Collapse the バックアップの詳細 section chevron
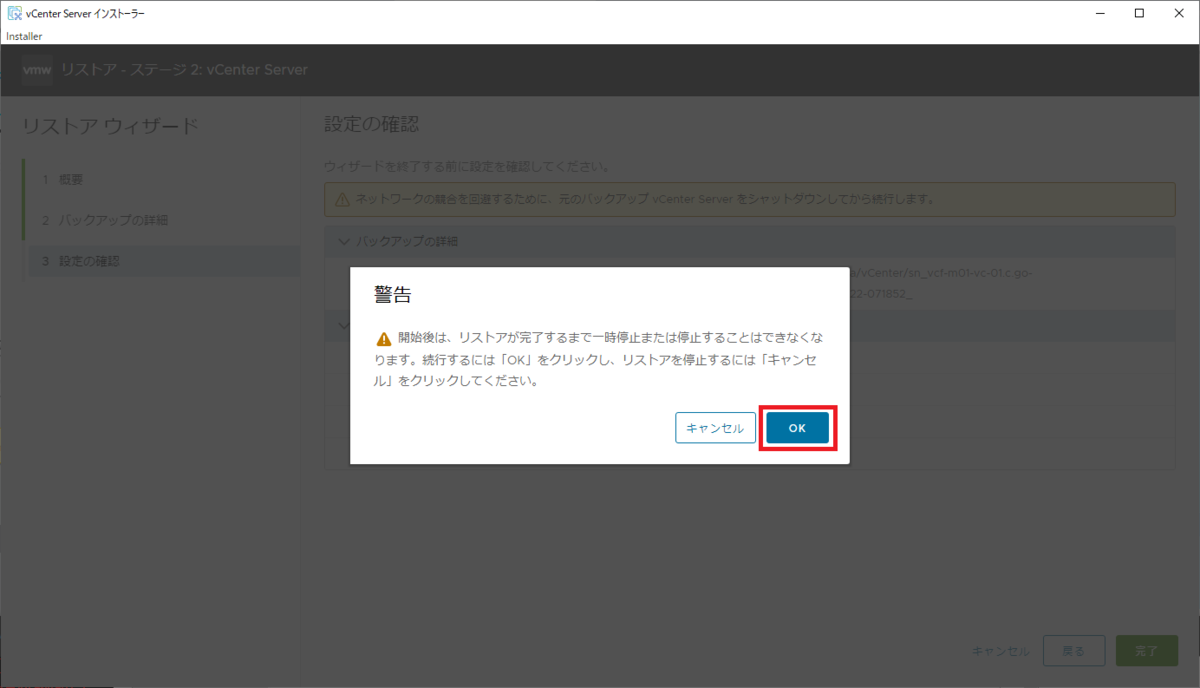 click(345, 241)
